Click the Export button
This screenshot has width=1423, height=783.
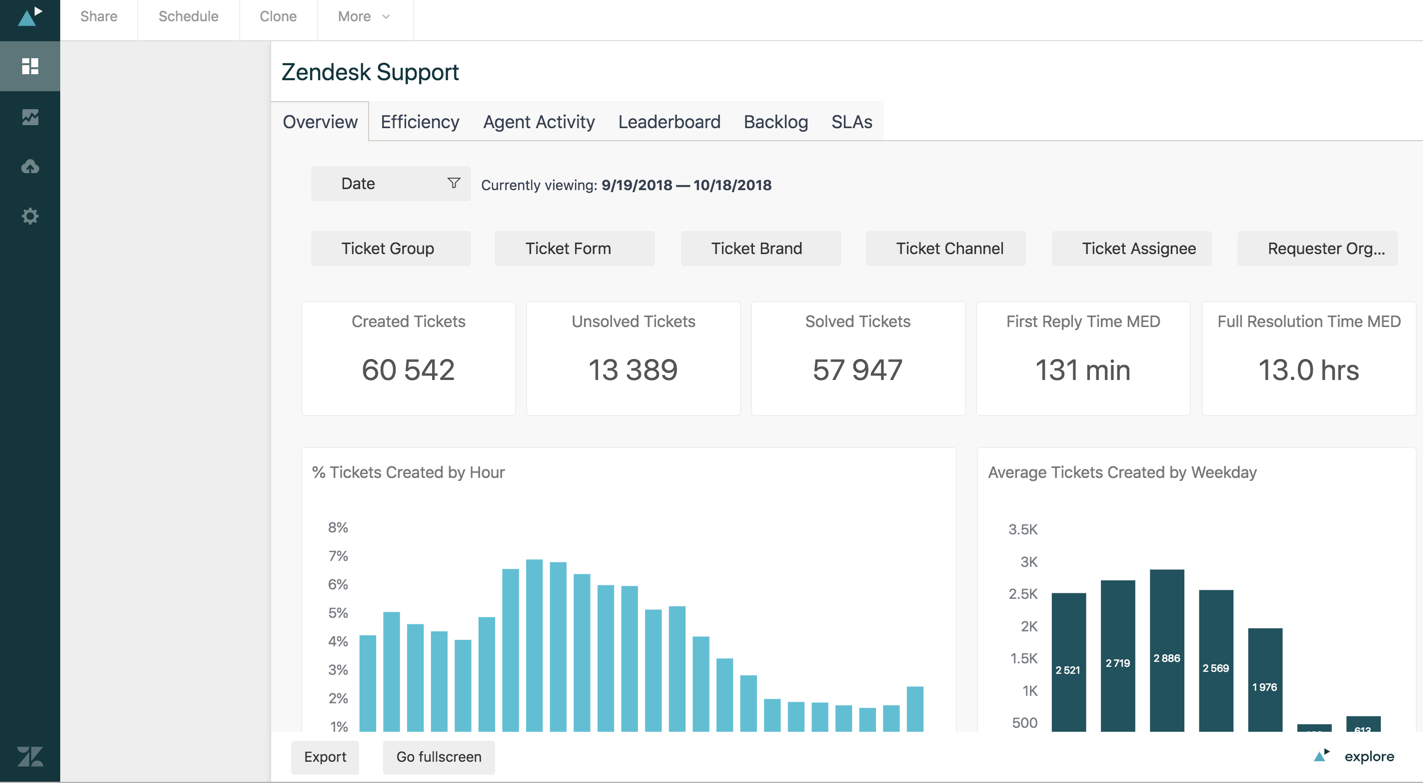(325, 757)
